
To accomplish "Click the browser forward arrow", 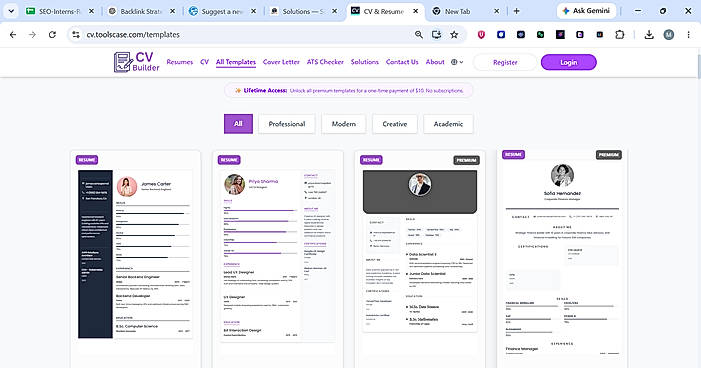I will click(x=32, y=34).
